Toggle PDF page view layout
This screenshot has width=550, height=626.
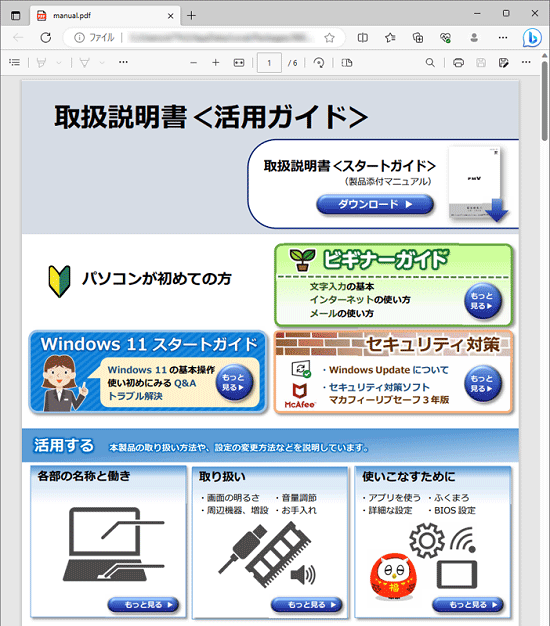point(347,63)
